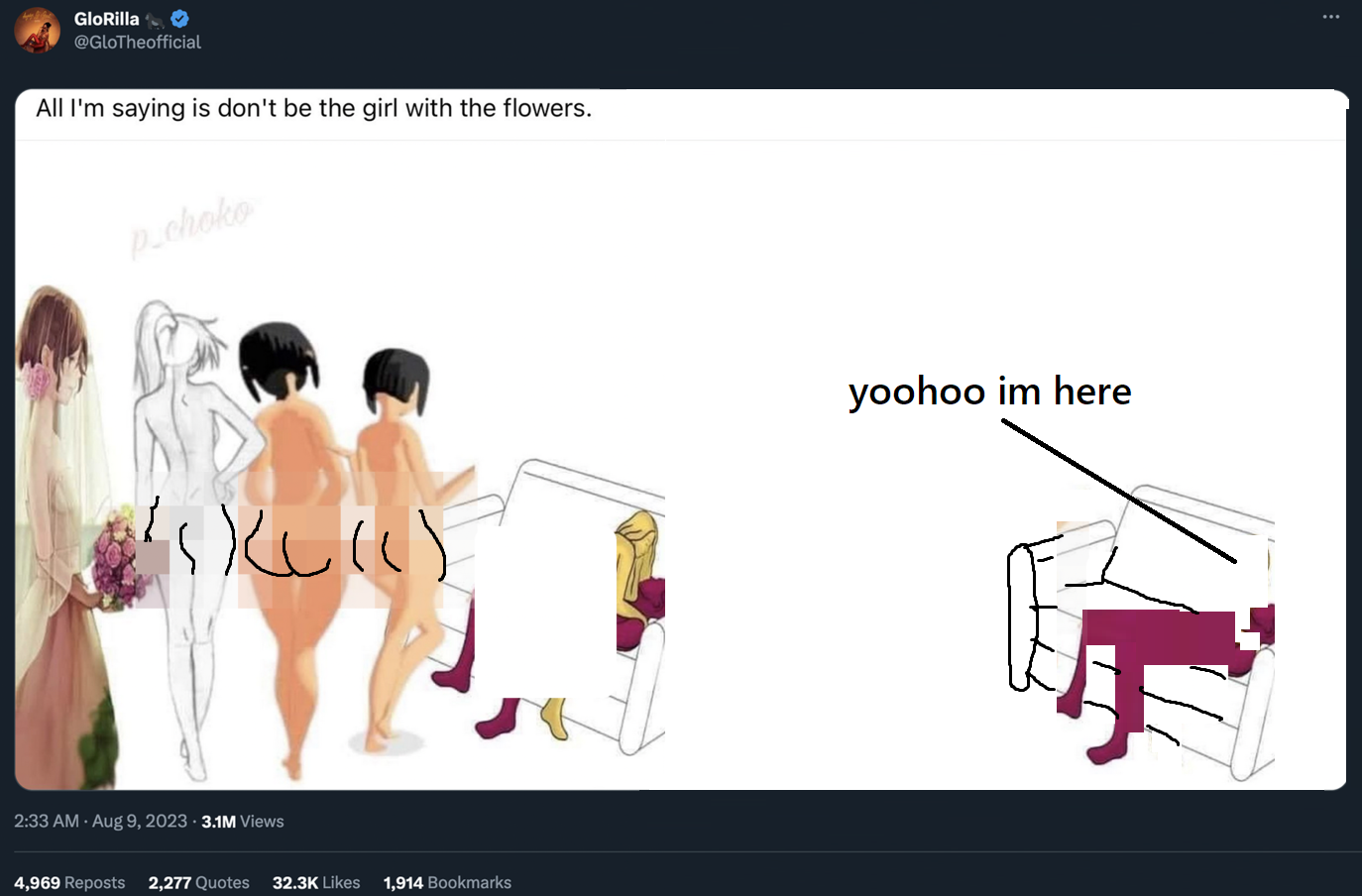Click the emoji beside the GloRilla name
Image resolution: width=1362 pixels, height=896 pixels.
pos(155,20)
